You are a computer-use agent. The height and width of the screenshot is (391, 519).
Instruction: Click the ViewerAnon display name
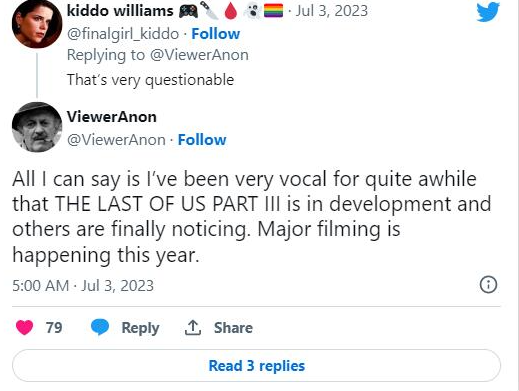[x=112, y=117]
